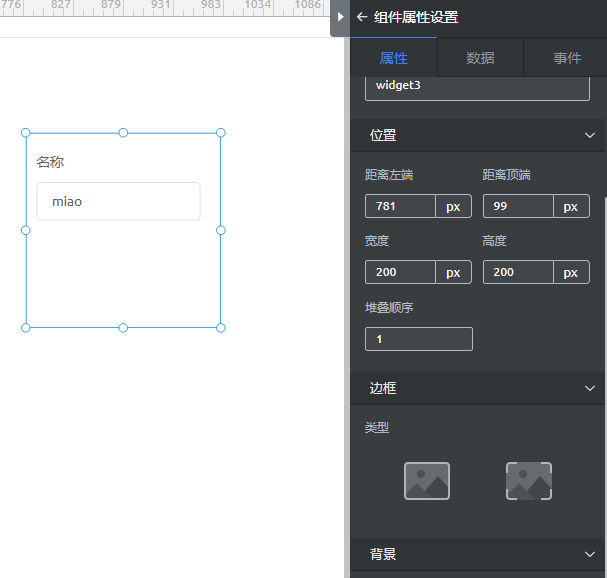
Task: Collapse the 背景 section chevron
Action: 590,554
